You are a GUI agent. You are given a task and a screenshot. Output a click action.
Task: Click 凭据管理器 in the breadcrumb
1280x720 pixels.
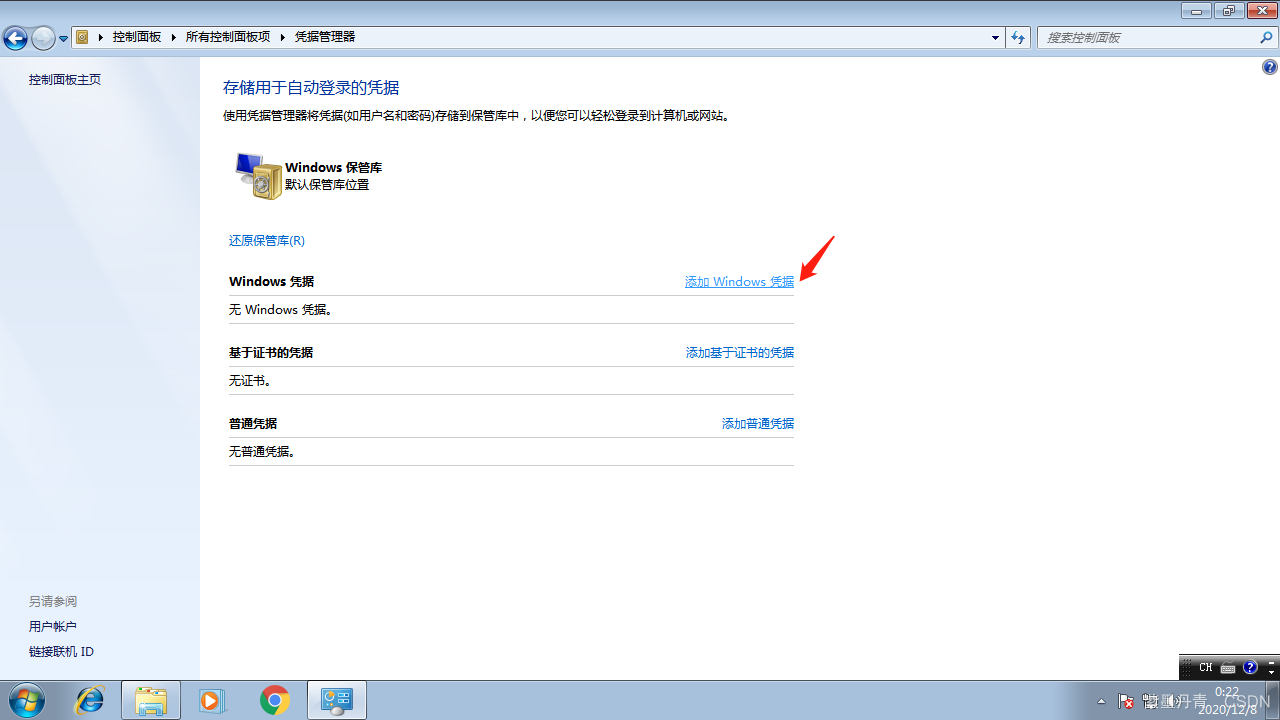(x=325, y=37)
